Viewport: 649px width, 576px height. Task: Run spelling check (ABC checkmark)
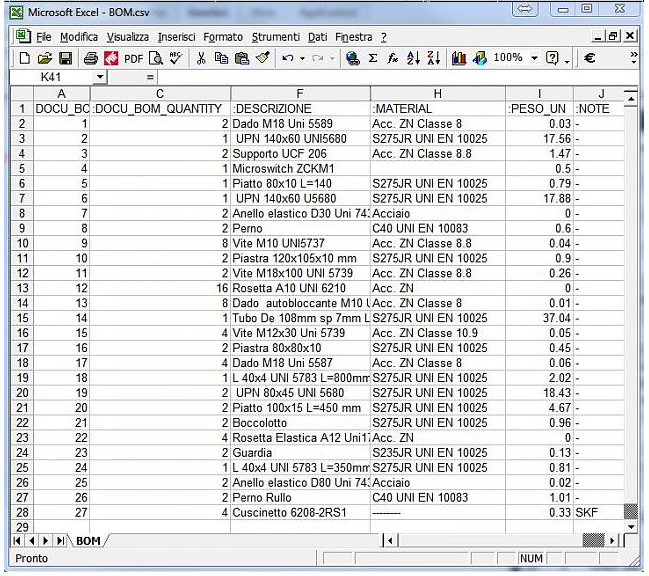(176, 58)
